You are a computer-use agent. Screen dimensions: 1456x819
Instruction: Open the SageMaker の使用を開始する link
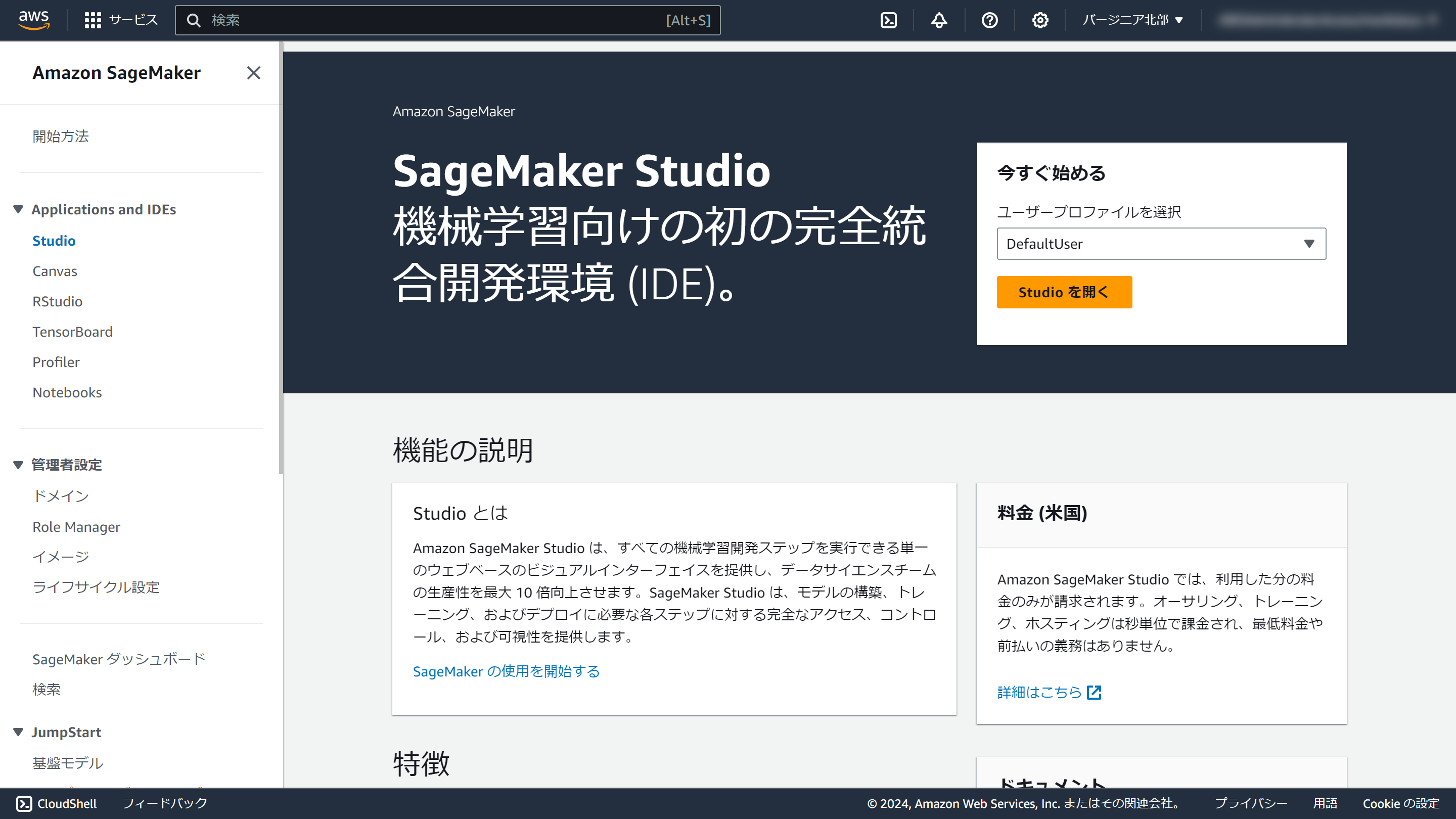pos(506,671)
